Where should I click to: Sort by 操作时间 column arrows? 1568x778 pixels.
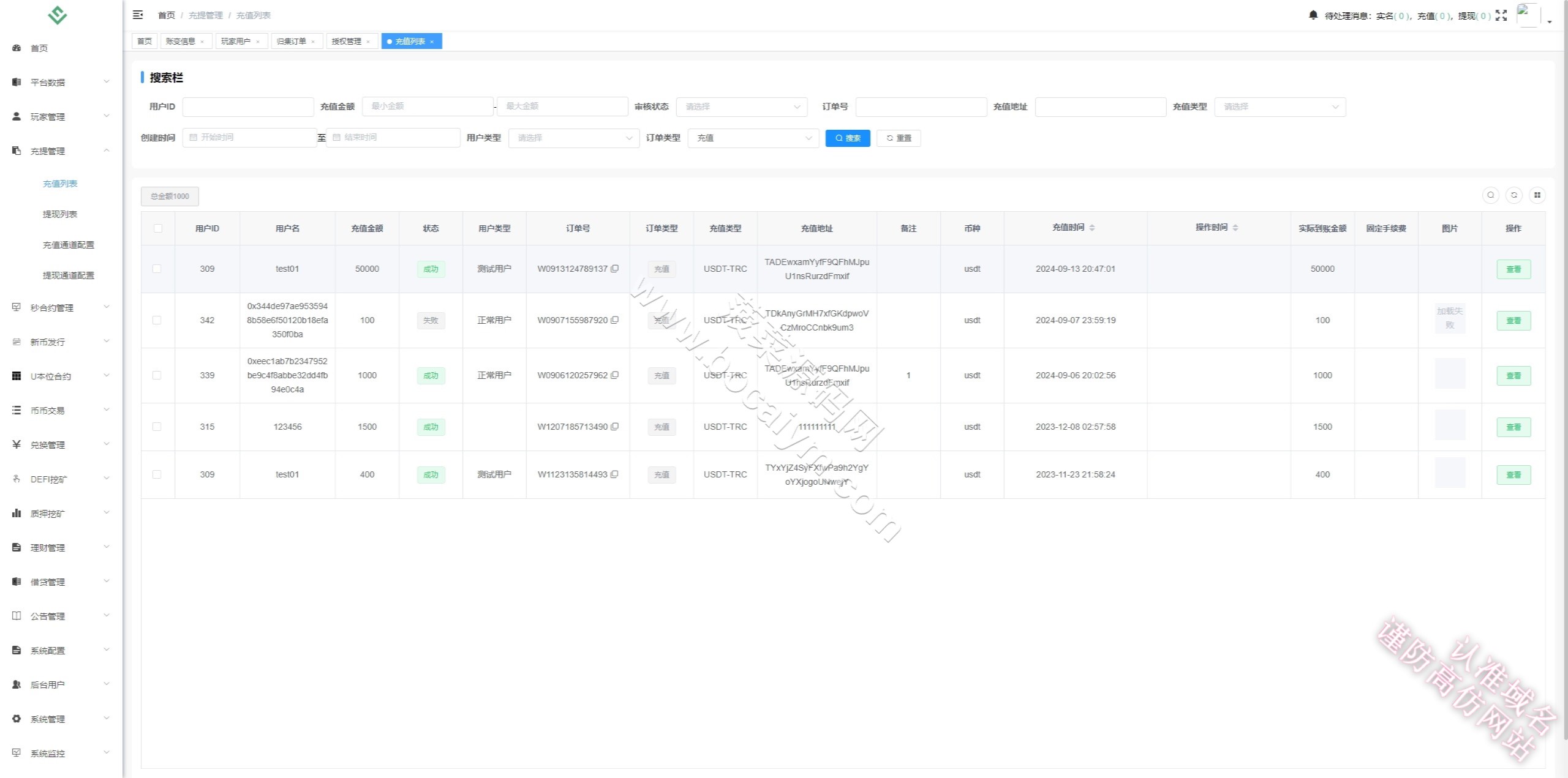tap(1235, 228)
